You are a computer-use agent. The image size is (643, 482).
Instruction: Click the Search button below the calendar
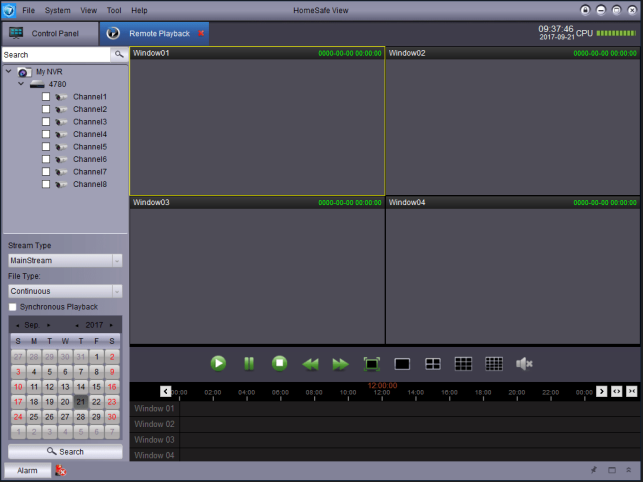65,452
